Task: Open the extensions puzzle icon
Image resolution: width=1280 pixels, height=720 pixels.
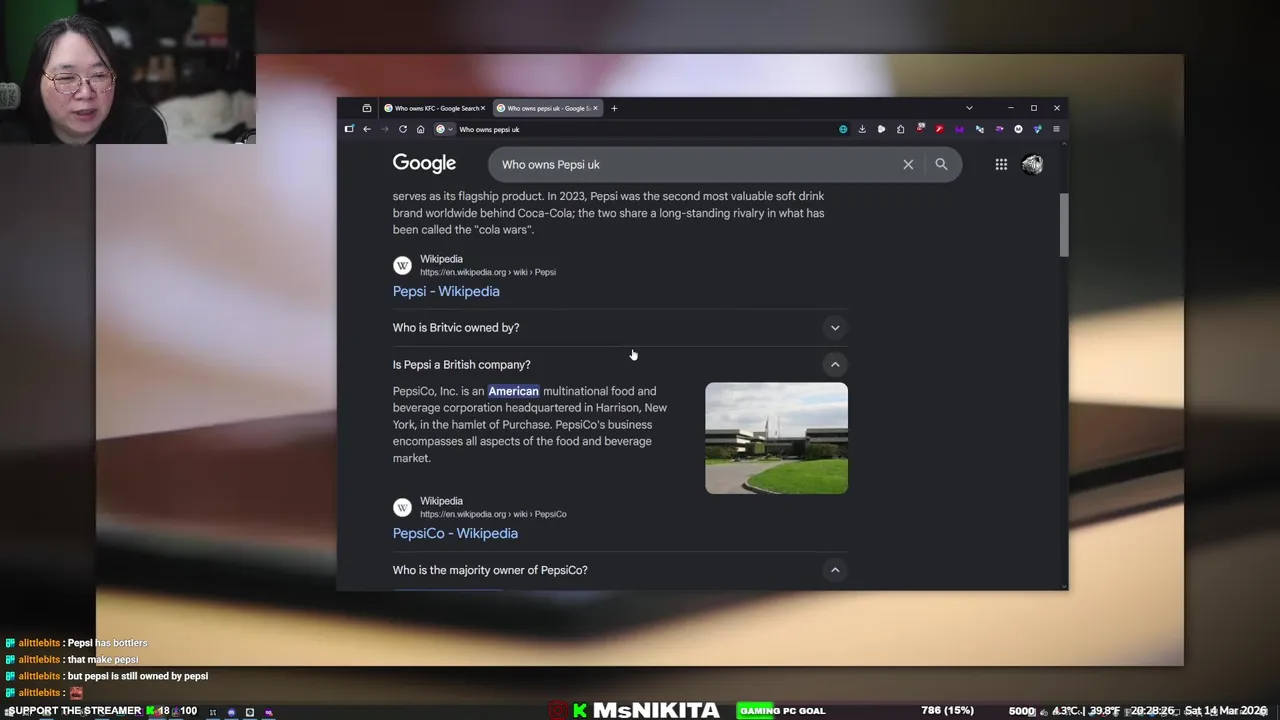Action: (901, 129)
